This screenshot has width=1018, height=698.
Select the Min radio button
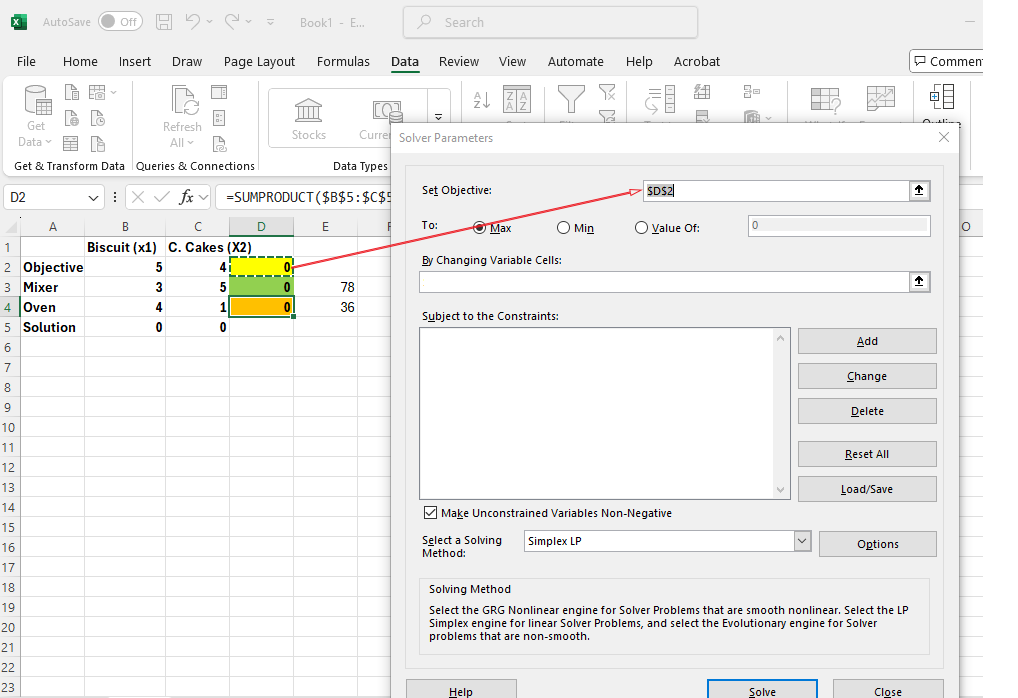tap(564, 228)
